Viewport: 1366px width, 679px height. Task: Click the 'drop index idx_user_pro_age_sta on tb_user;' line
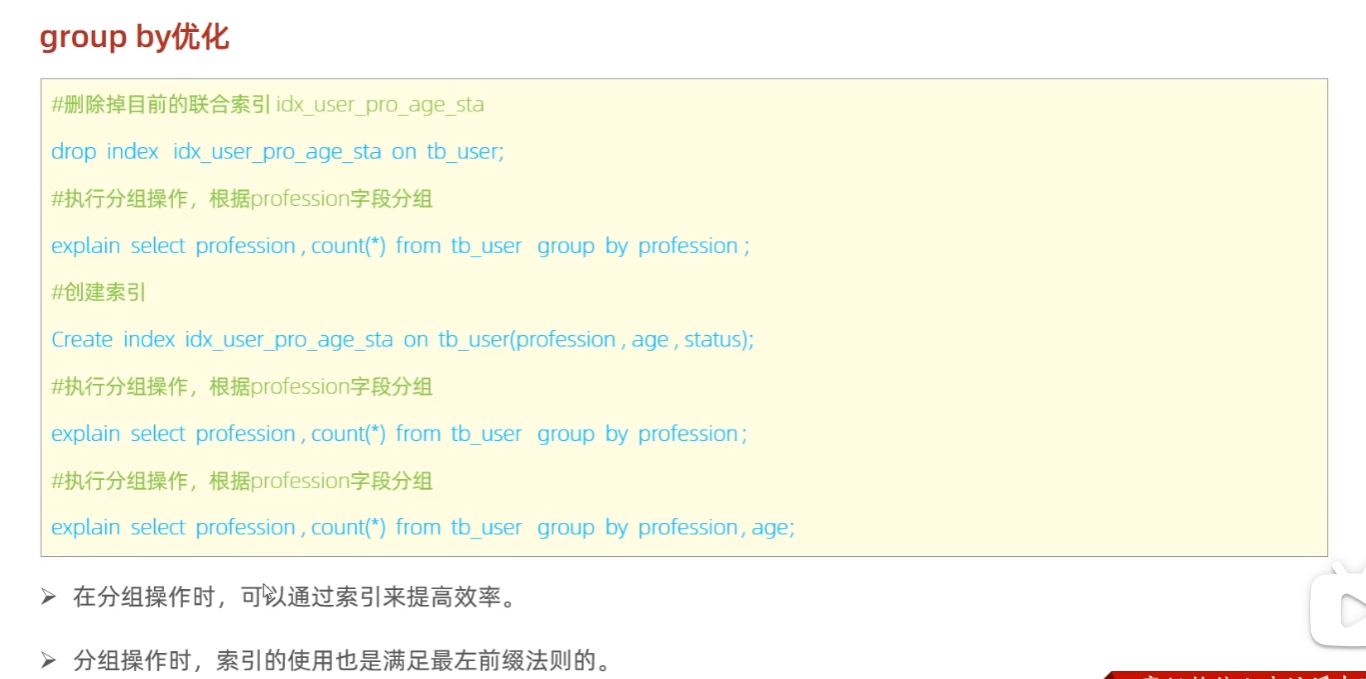pyautogui.click(x=278, y=151)
